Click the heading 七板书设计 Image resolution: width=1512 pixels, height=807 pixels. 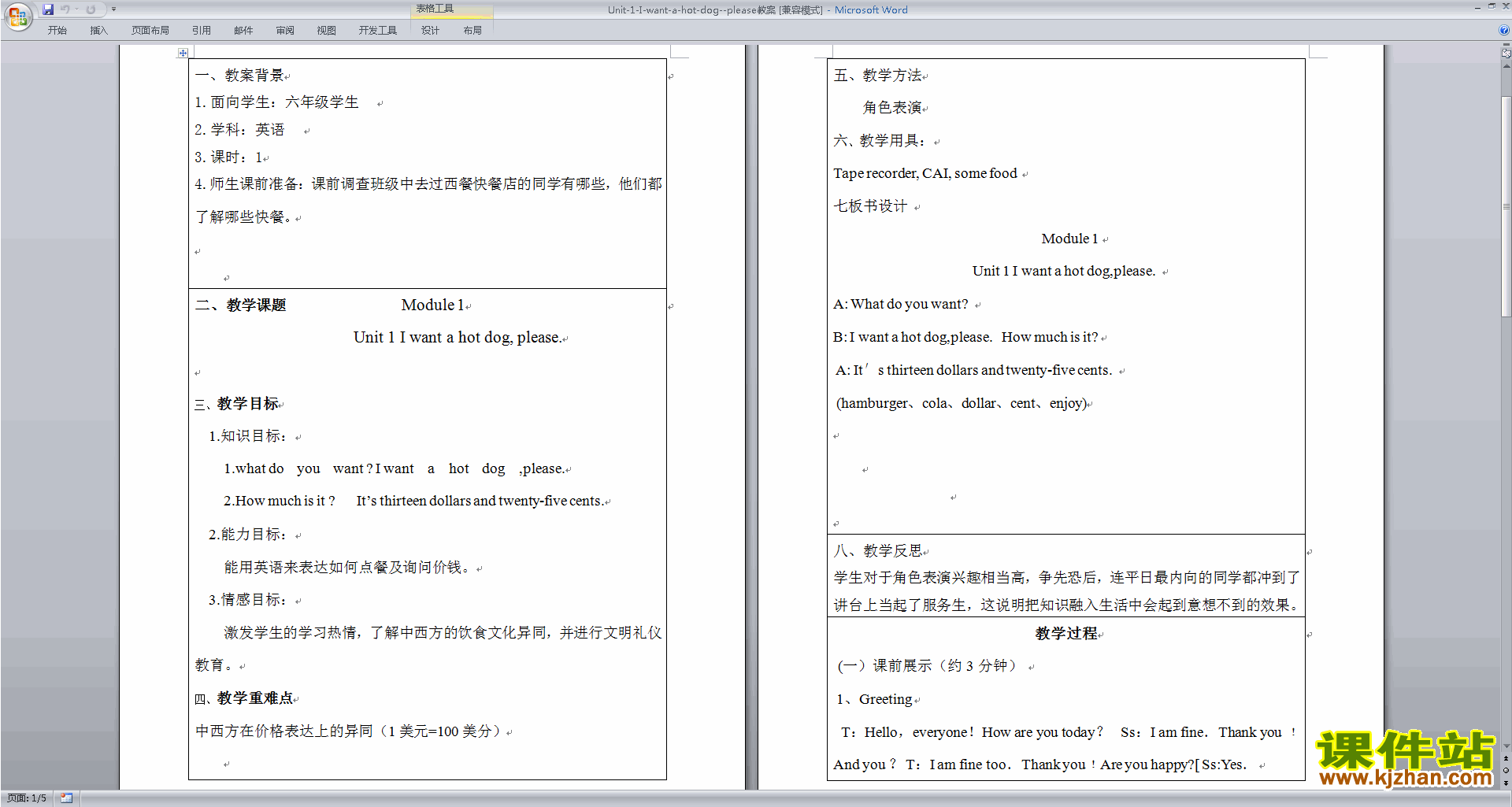[x=870, y=206]
